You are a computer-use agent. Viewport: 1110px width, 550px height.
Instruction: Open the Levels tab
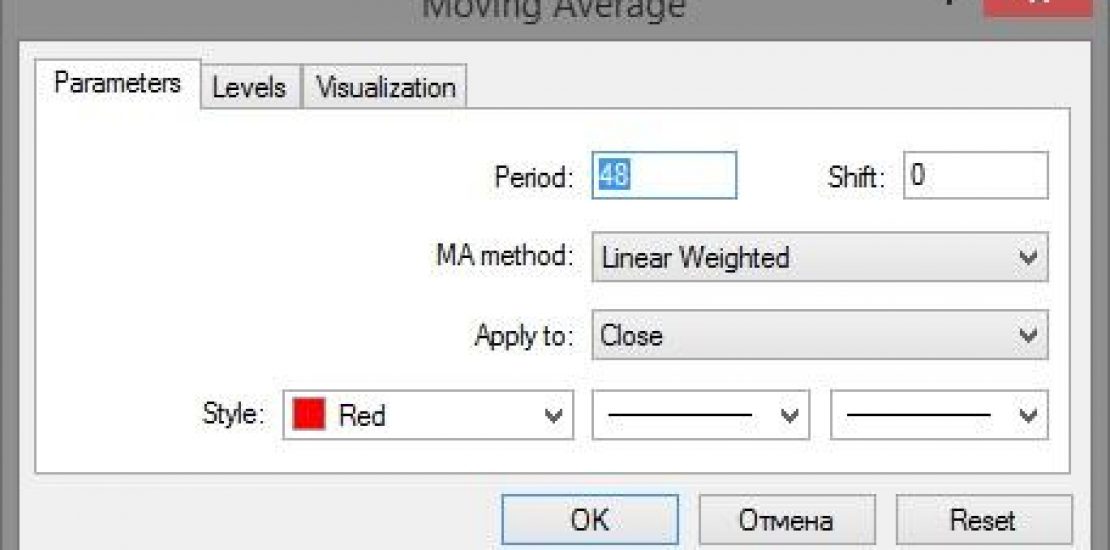pyautogui.click(x=249, y=87)
